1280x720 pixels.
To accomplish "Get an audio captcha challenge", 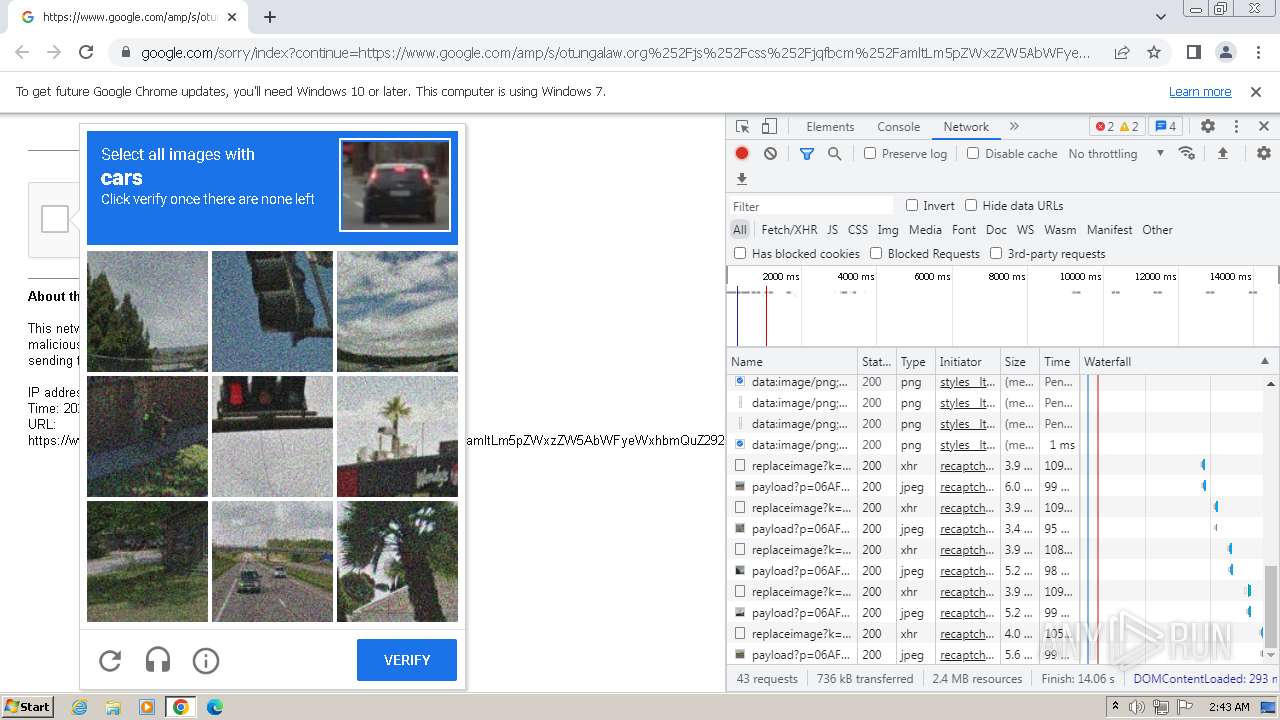I will point(158,660).
